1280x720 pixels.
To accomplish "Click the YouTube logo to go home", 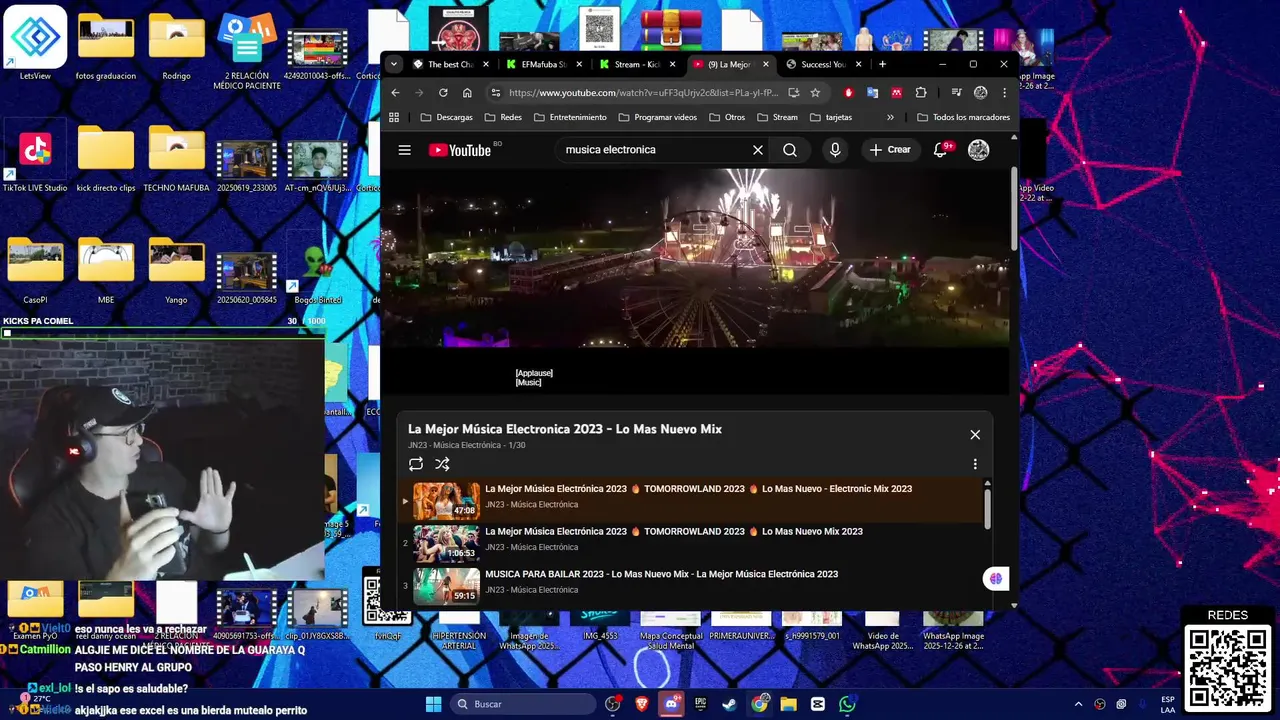I will [x=460, y=150].
